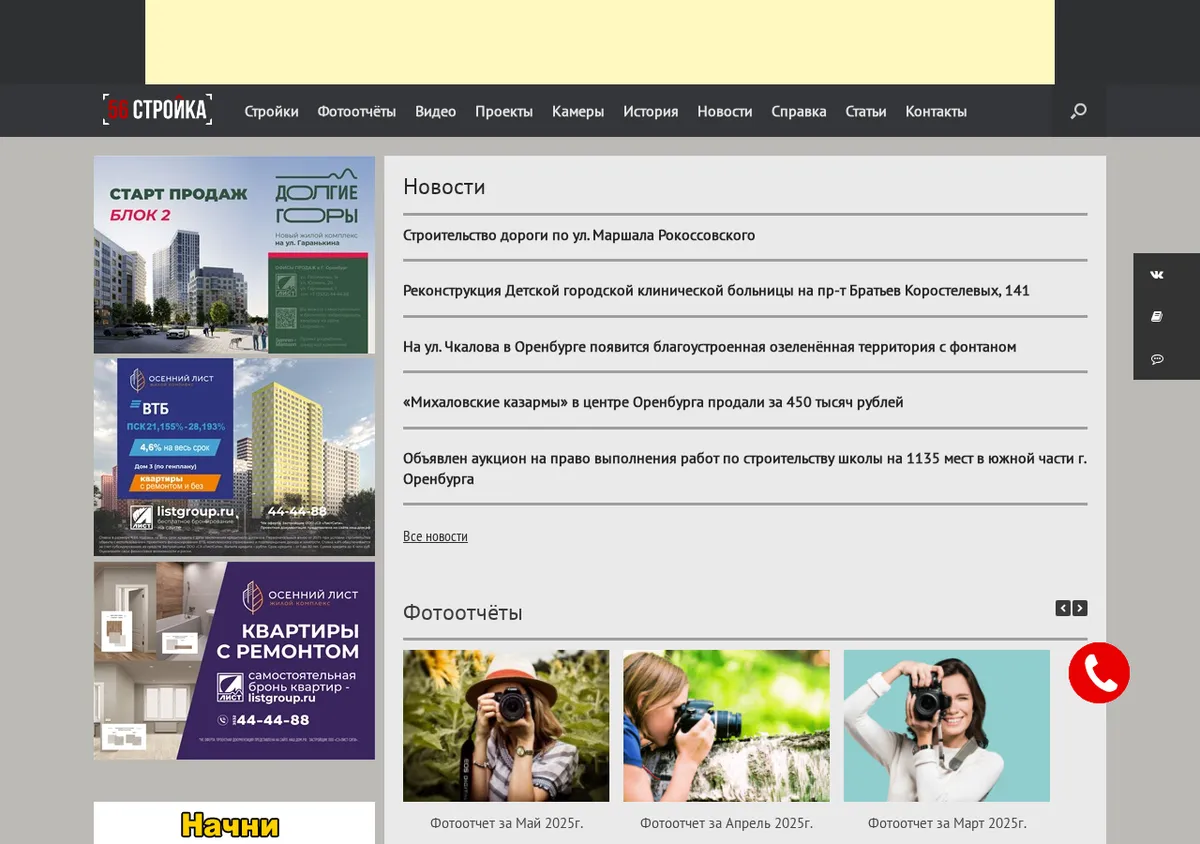The height and width of the screenshot is (844, 1200).
Task: Click the book icon on right sidebar
Action: 1157,317
